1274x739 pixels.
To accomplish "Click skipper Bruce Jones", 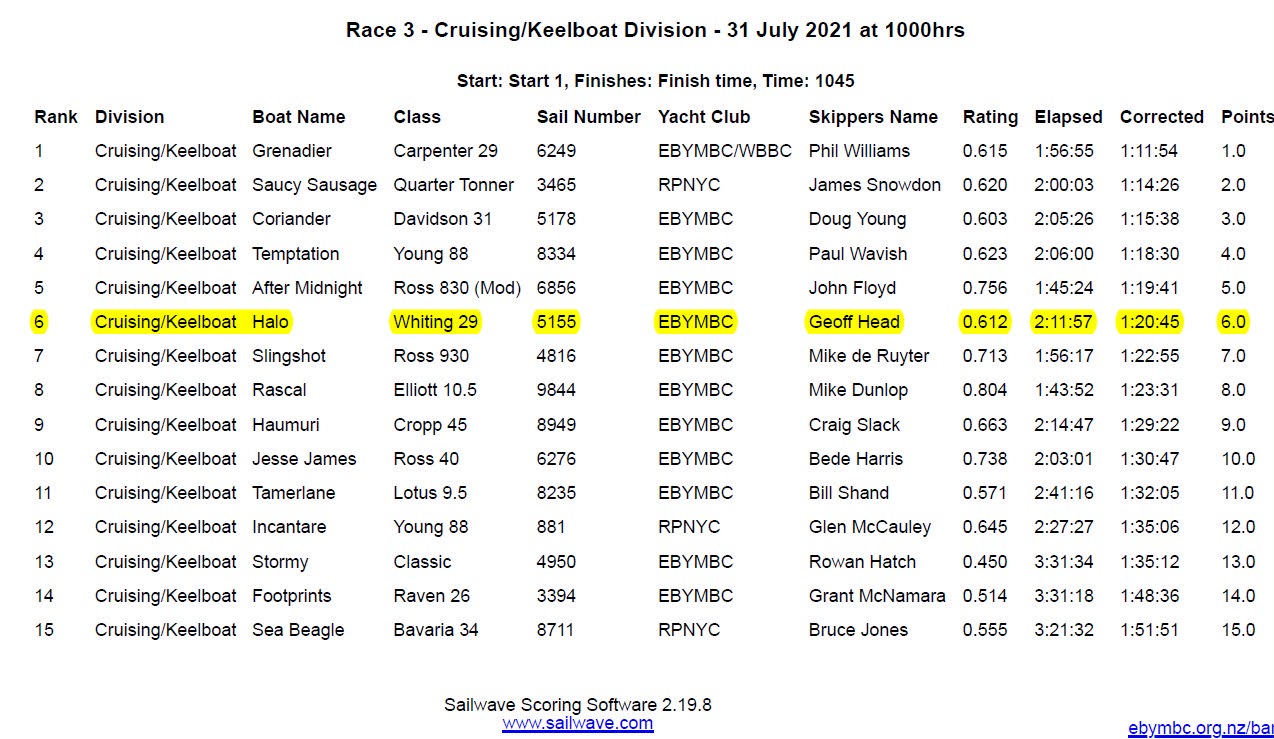I will 858,630.
